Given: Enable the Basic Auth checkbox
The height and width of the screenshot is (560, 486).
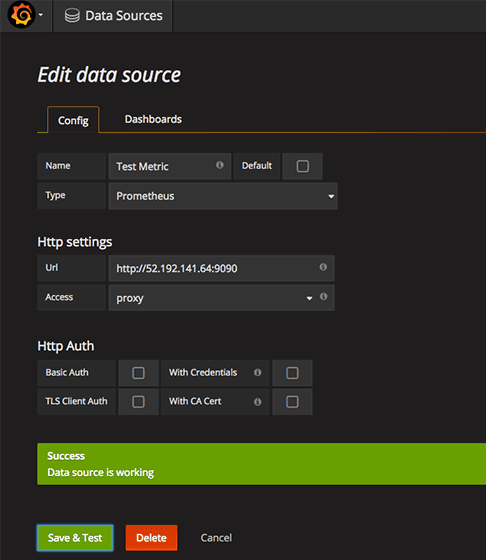Looking at the screenshot, I should tap(139, 373).
